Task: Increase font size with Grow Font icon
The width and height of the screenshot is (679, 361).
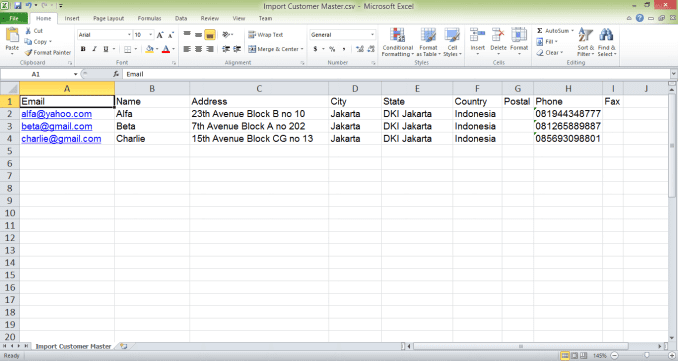Action: [x=160, y=35]
